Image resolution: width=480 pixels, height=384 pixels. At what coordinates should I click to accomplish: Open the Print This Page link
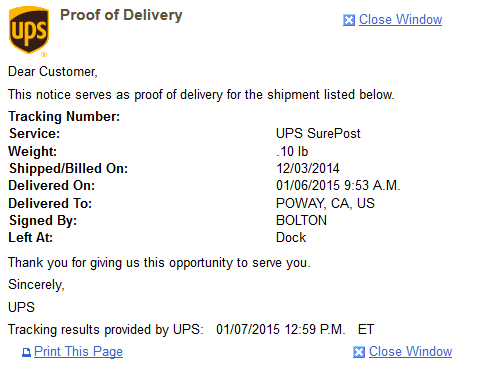(78, 352)
